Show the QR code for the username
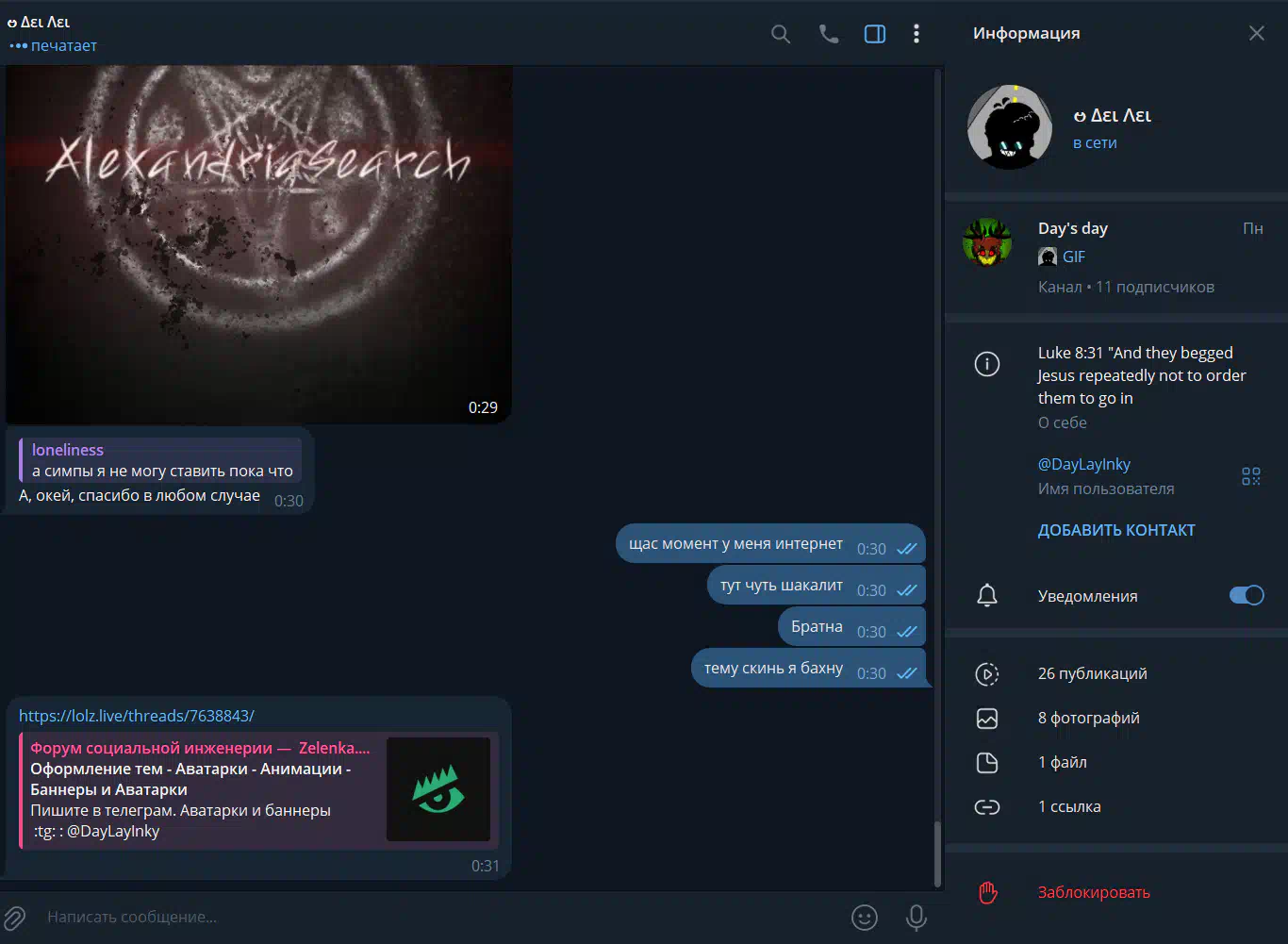Screen dimensions: 1288x944 pyautogui.click(x=1251, y=476)
